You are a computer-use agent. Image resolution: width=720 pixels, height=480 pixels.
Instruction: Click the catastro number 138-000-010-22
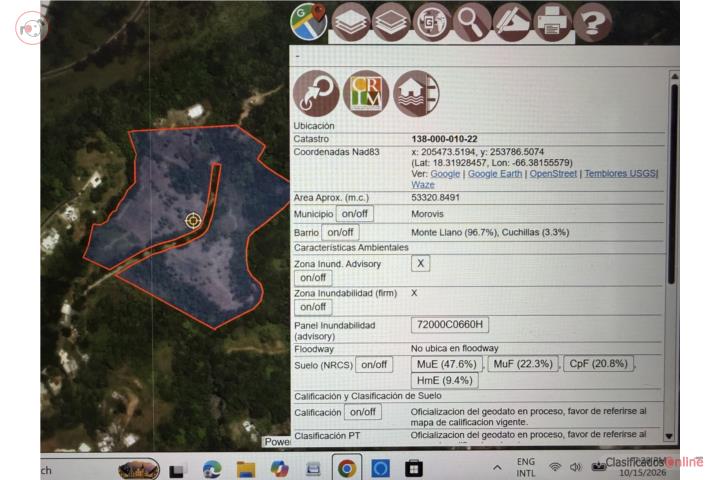pyautogui.click(x=444, y=139)
